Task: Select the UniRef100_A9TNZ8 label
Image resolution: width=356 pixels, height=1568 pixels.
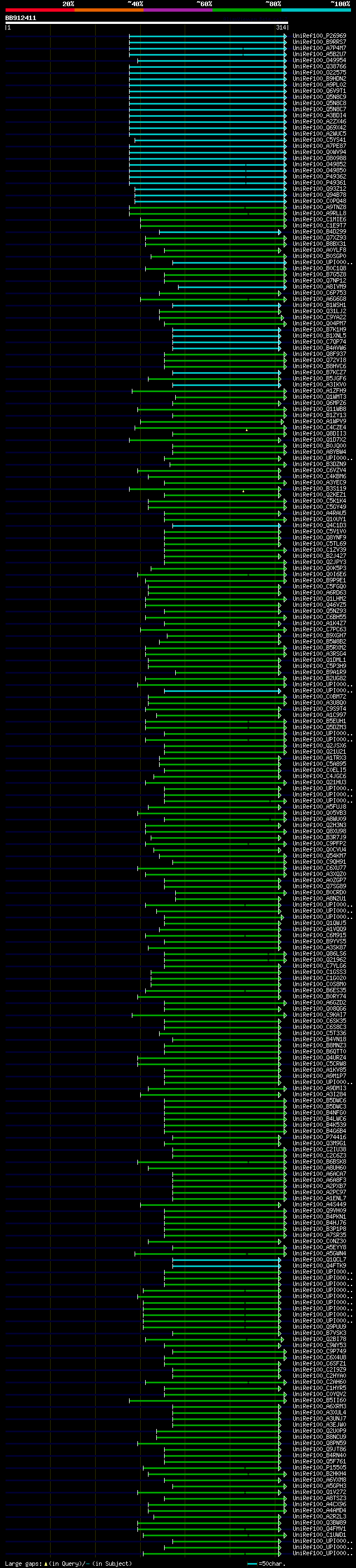Action: [x=319, y=207]
